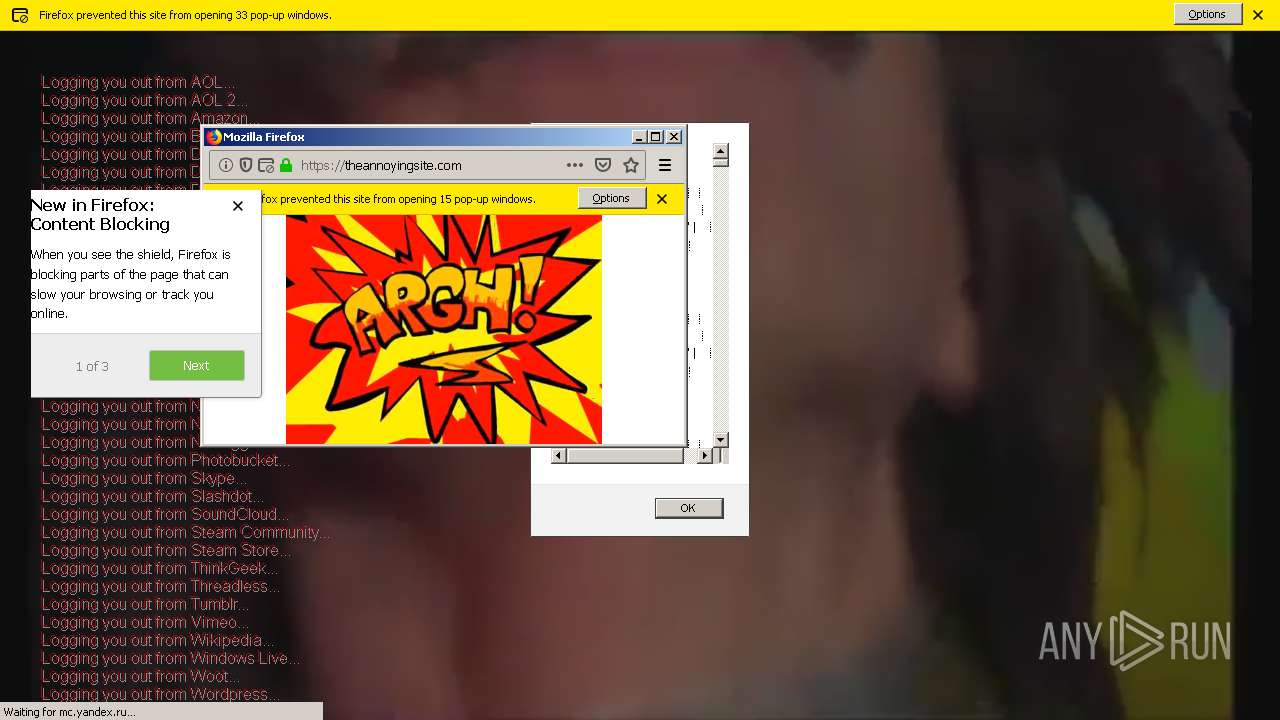Click the ARGH! comic image
Viewport: 1280px width, 720px height.
444,329
